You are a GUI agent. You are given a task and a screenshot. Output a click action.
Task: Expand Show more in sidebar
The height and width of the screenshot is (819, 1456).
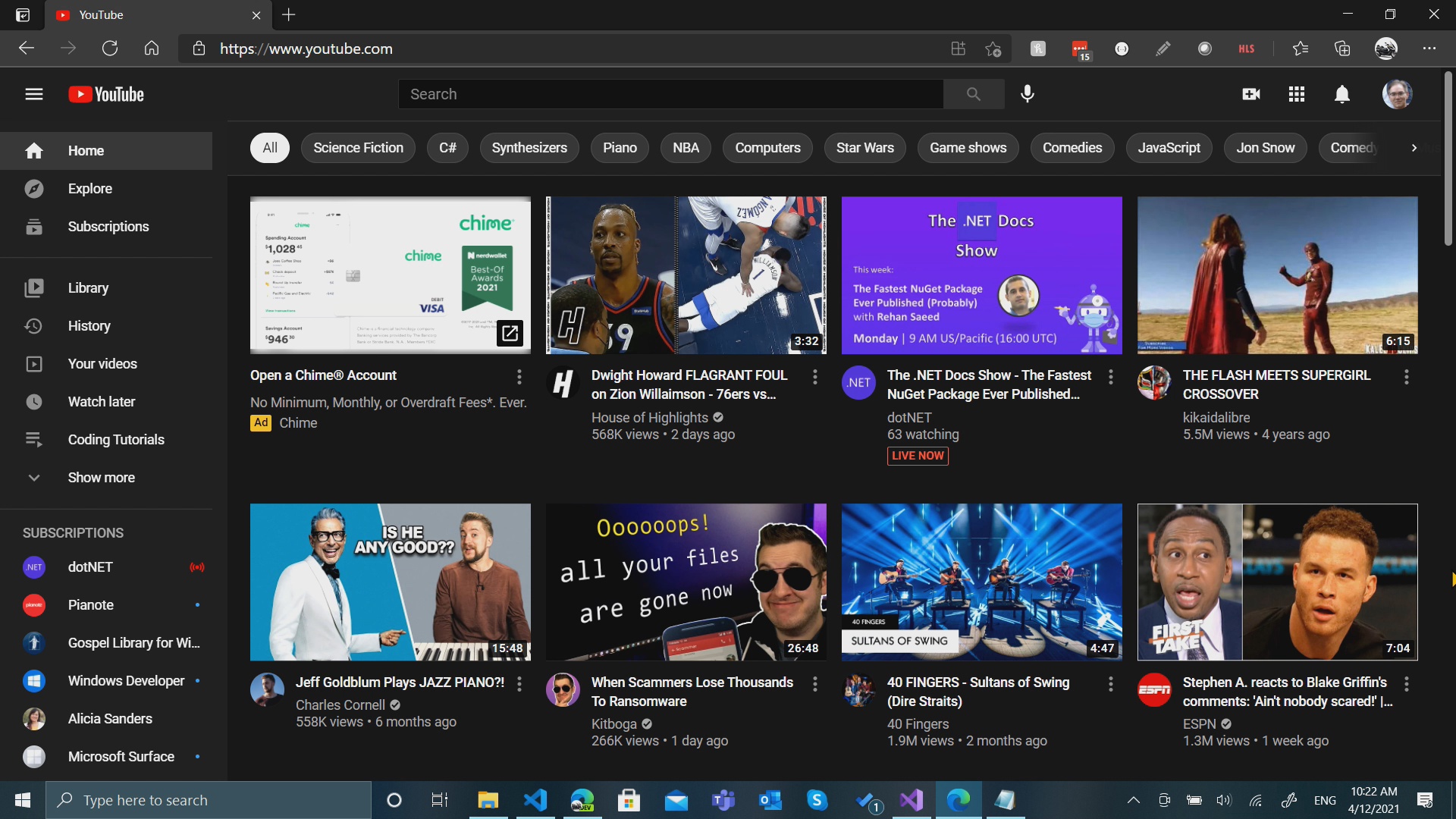click(101, 478)
